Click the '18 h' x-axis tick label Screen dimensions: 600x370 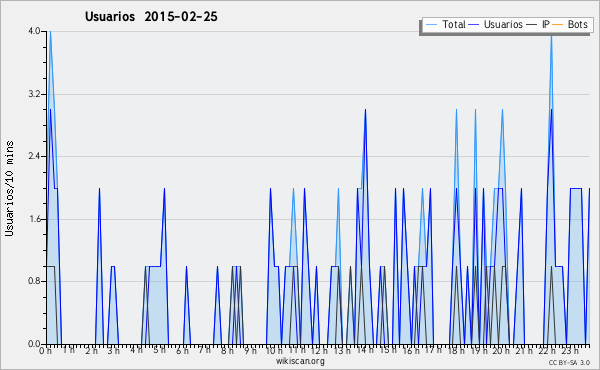pyautogui.click(x=456, y=350)
